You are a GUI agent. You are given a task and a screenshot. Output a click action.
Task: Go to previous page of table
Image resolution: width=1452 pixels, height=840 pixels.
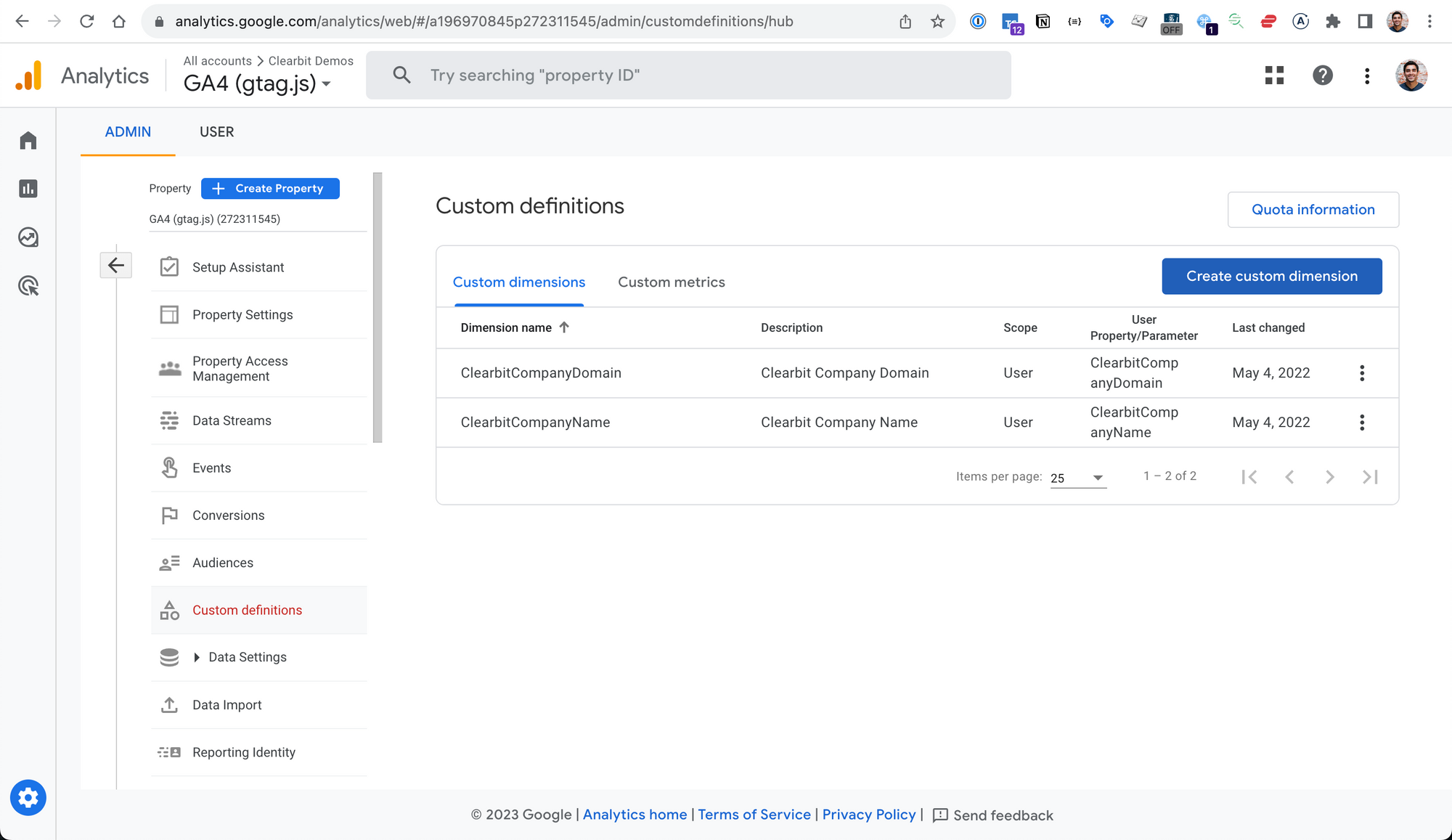click(1289, 477)
